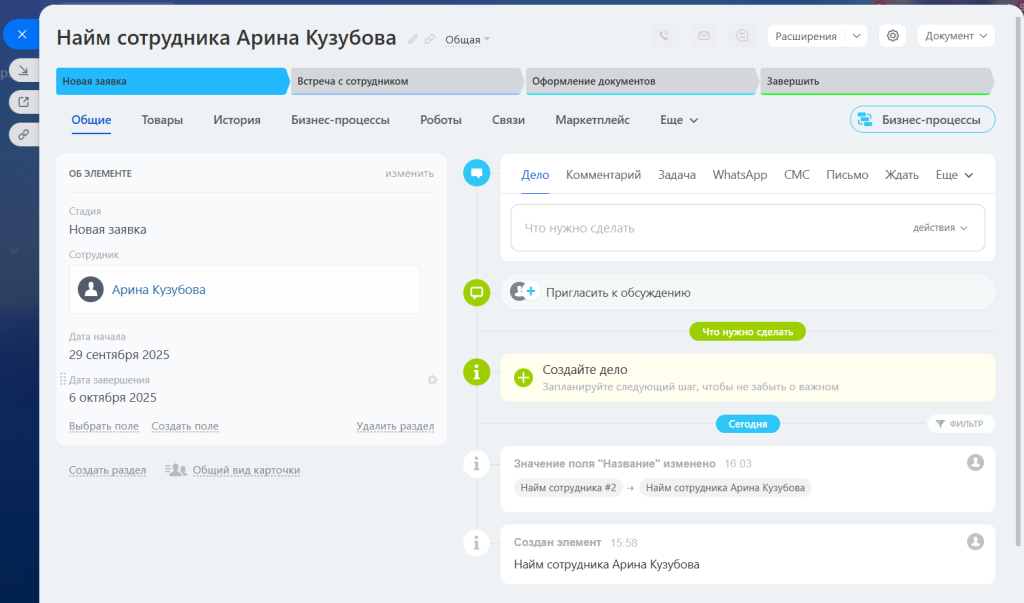Click the pencil icon to rename the title
1024x603 pixels.
(414, 39)
